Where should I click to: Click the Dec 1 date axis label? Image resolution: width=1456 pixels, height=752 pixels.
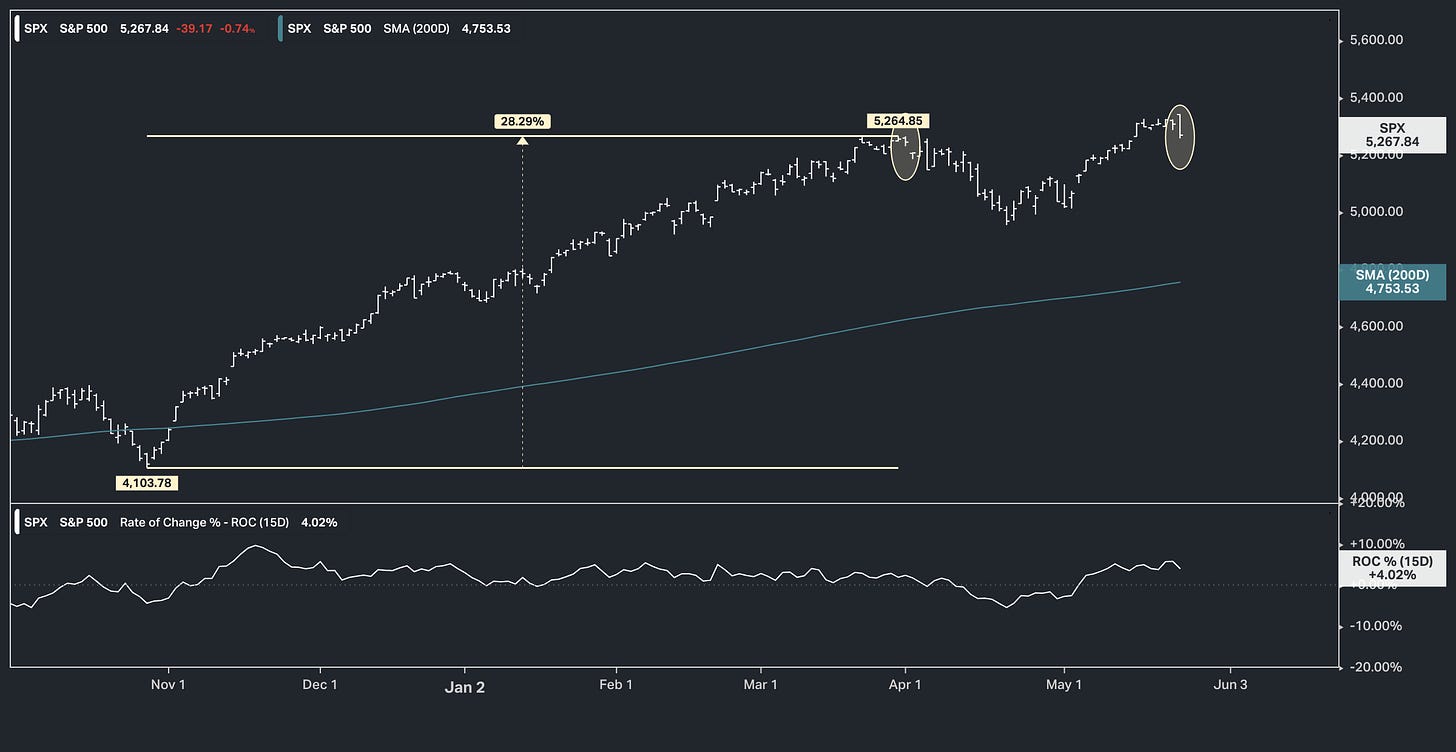pos(321,685)
